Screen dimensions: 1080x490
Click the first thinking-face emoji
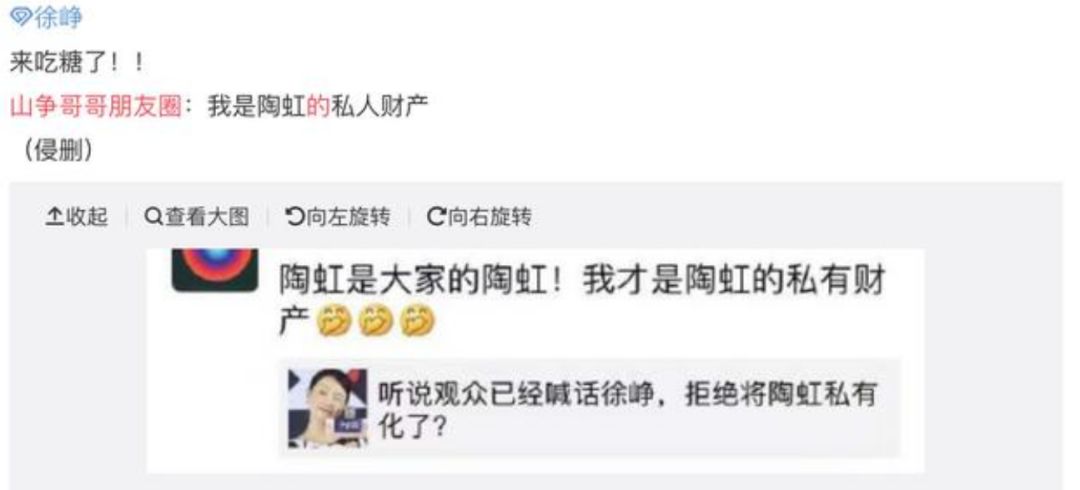click(x=334, y=322)
